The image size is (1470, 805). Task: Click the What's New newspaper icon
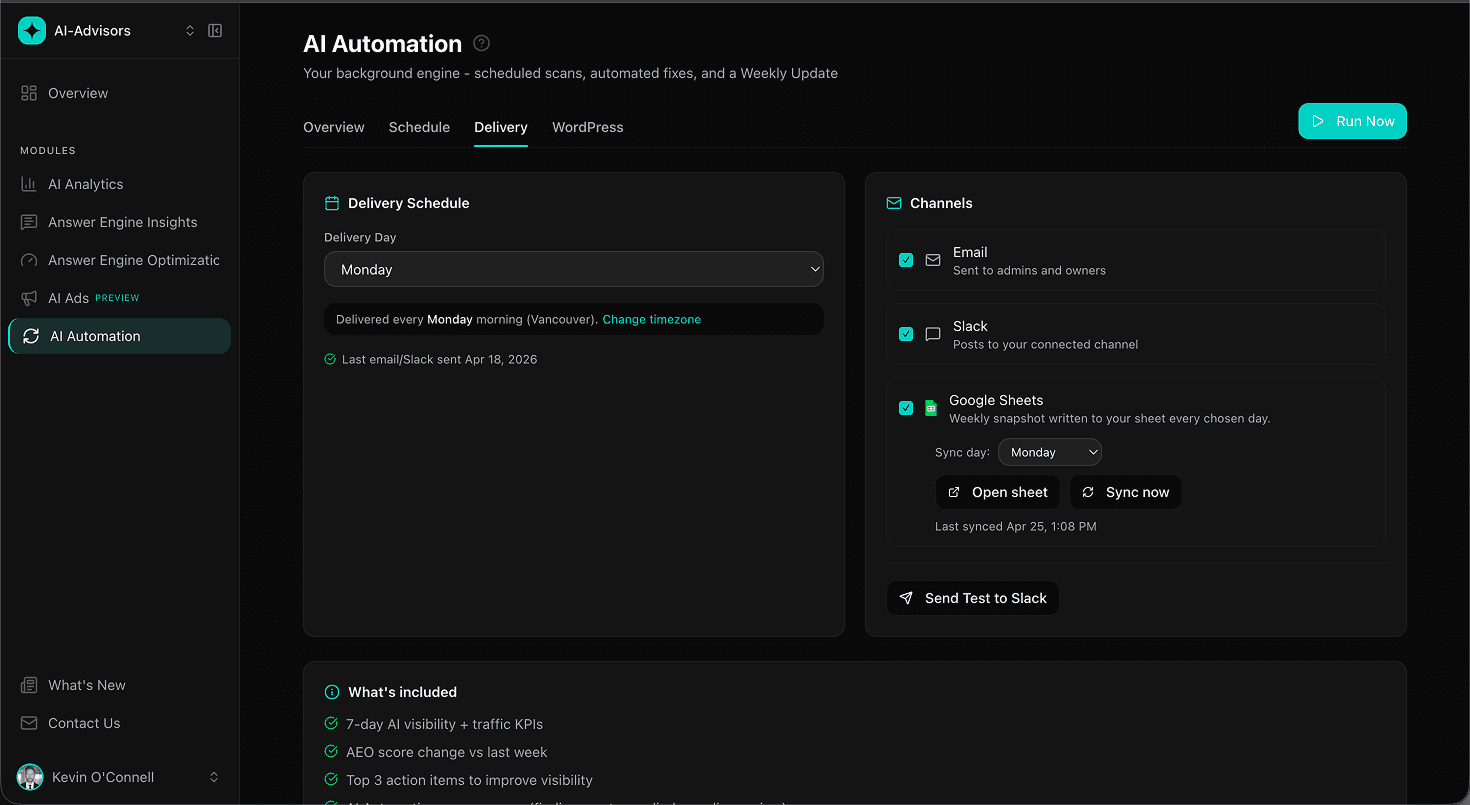[x=29, y=685]
